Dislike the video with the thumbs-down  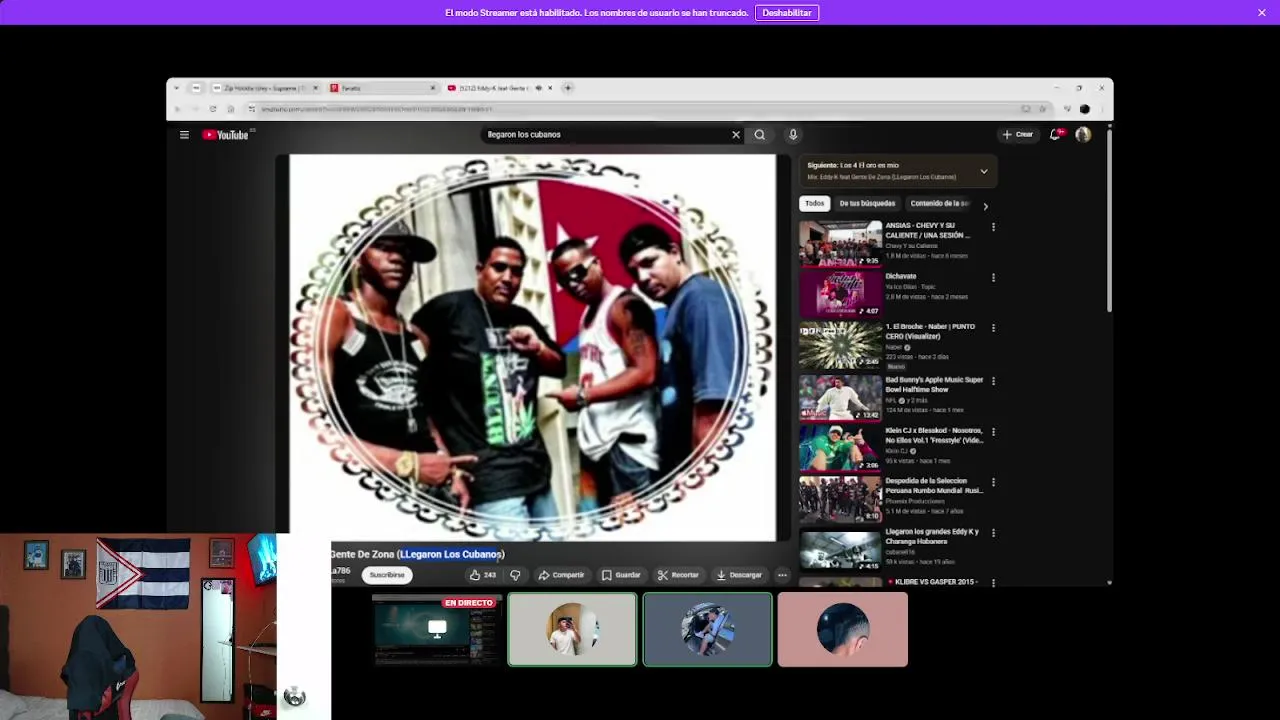pos(515,575)
